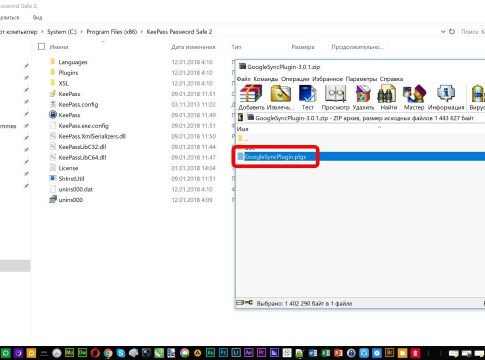Sort by the Размер column

coord(303,47)
